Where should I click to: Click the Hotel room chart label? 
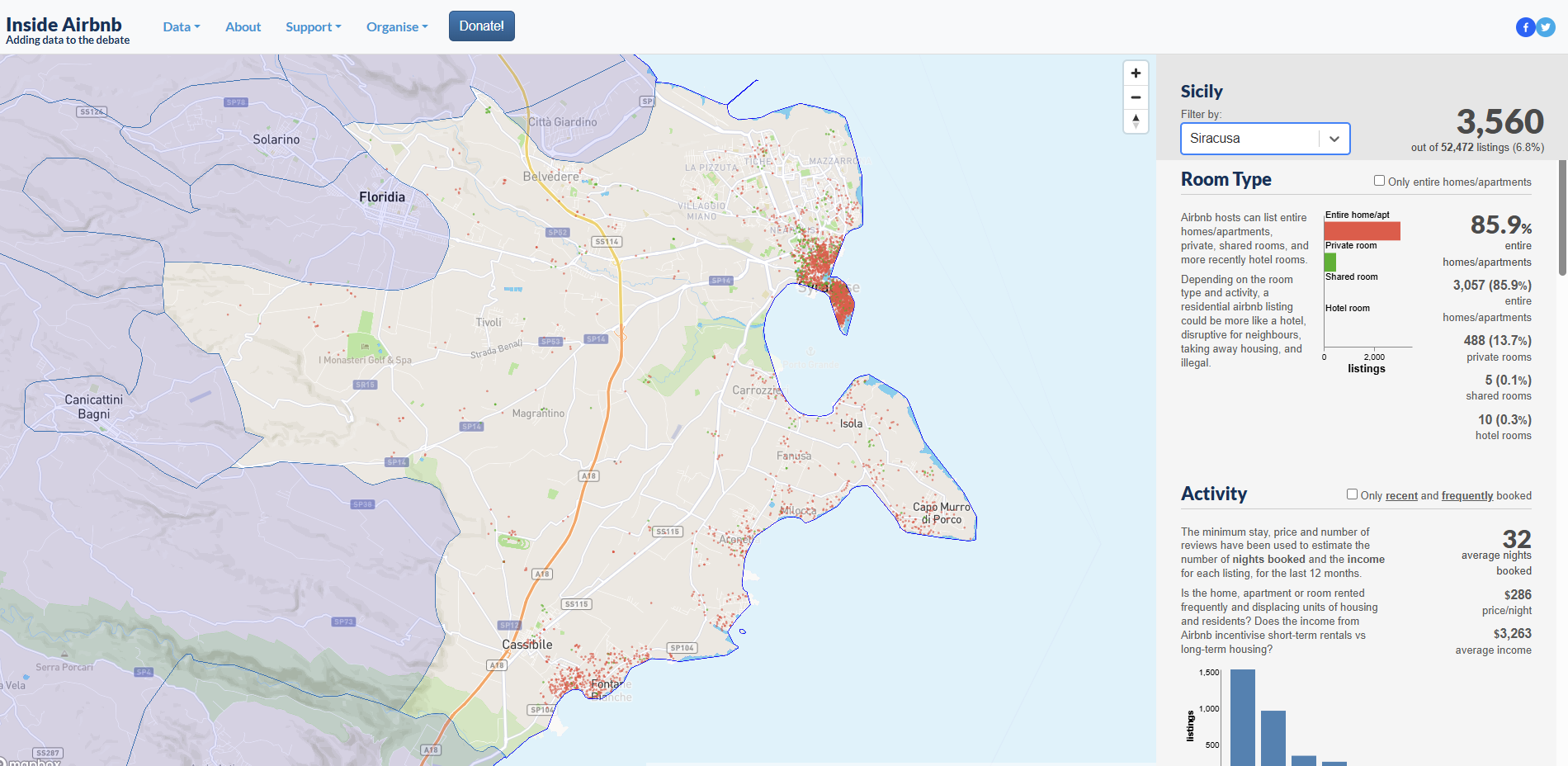pyautogui.click(x=1347, y=309)
